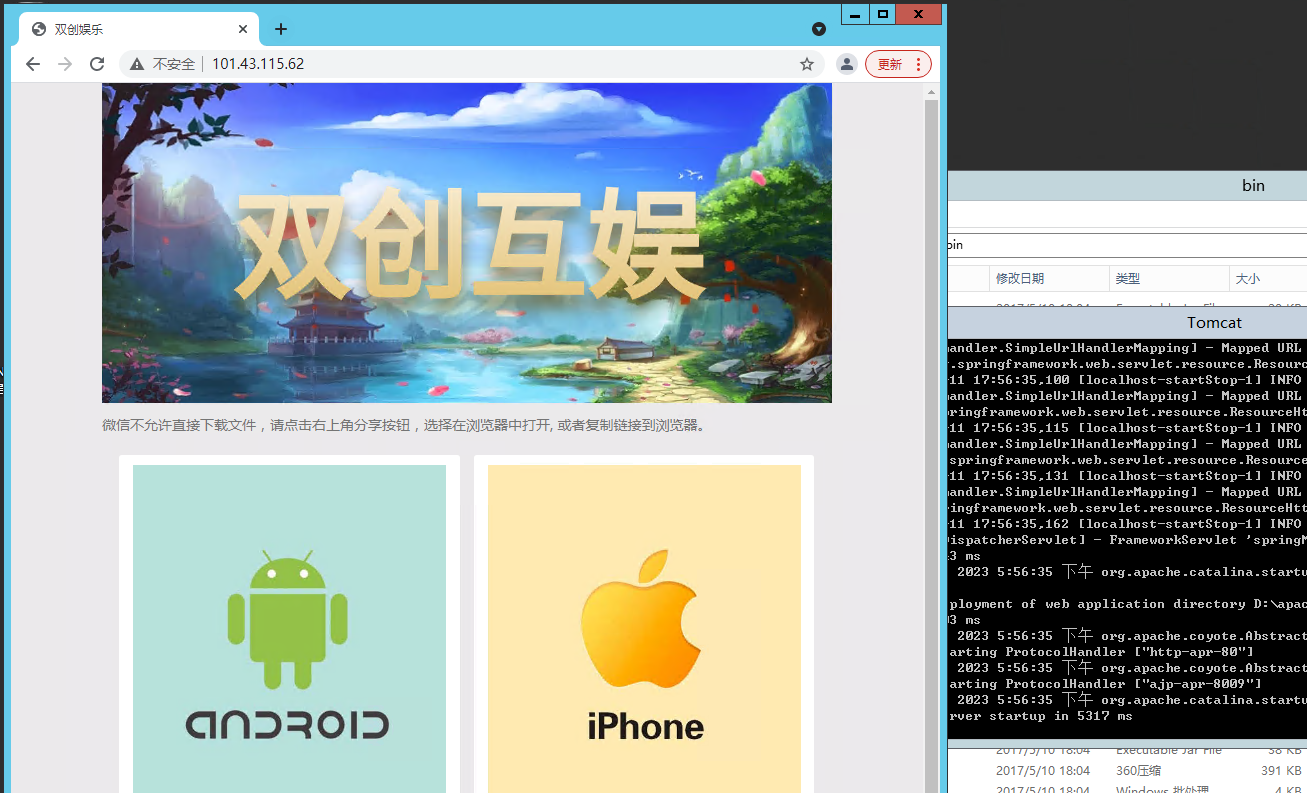Close the 双创娱乐 tab
Image resolution: width=1307 pixels, height=793 pixels.
click(243, 29)
